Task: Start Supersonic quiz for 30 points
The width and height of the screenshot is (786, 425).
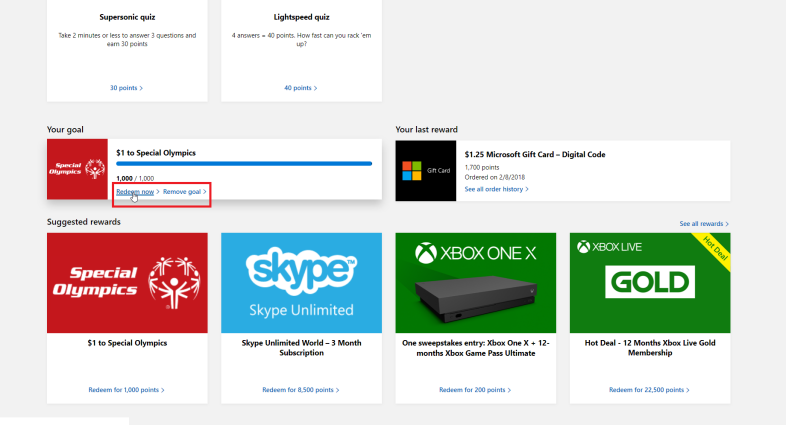Action: coord(126,88)
